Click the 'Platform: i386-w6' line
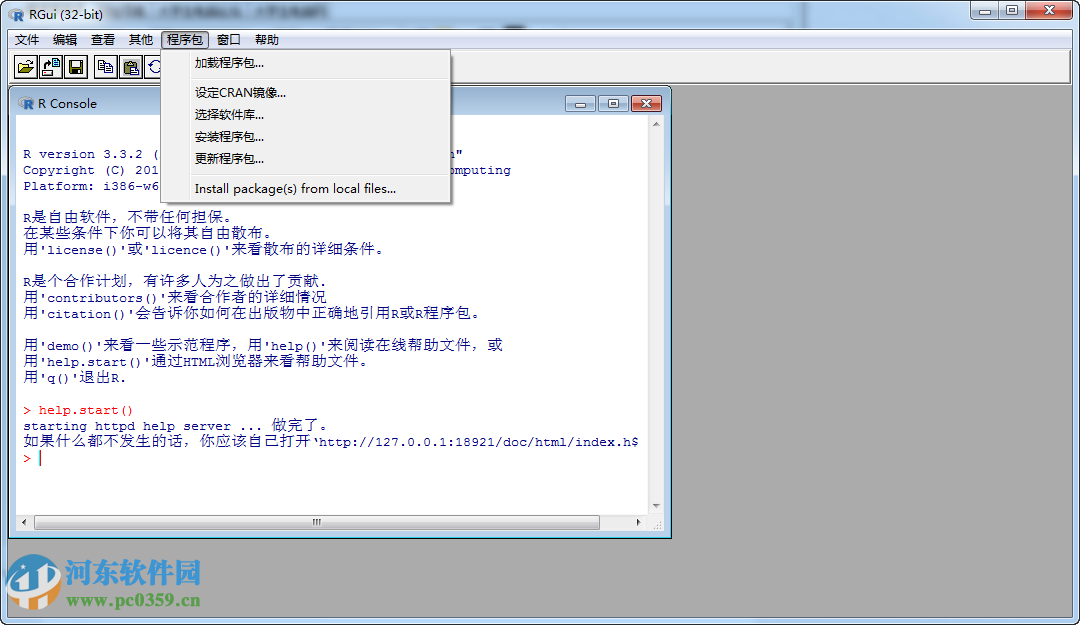1080x625 pixels. [91, 186]
